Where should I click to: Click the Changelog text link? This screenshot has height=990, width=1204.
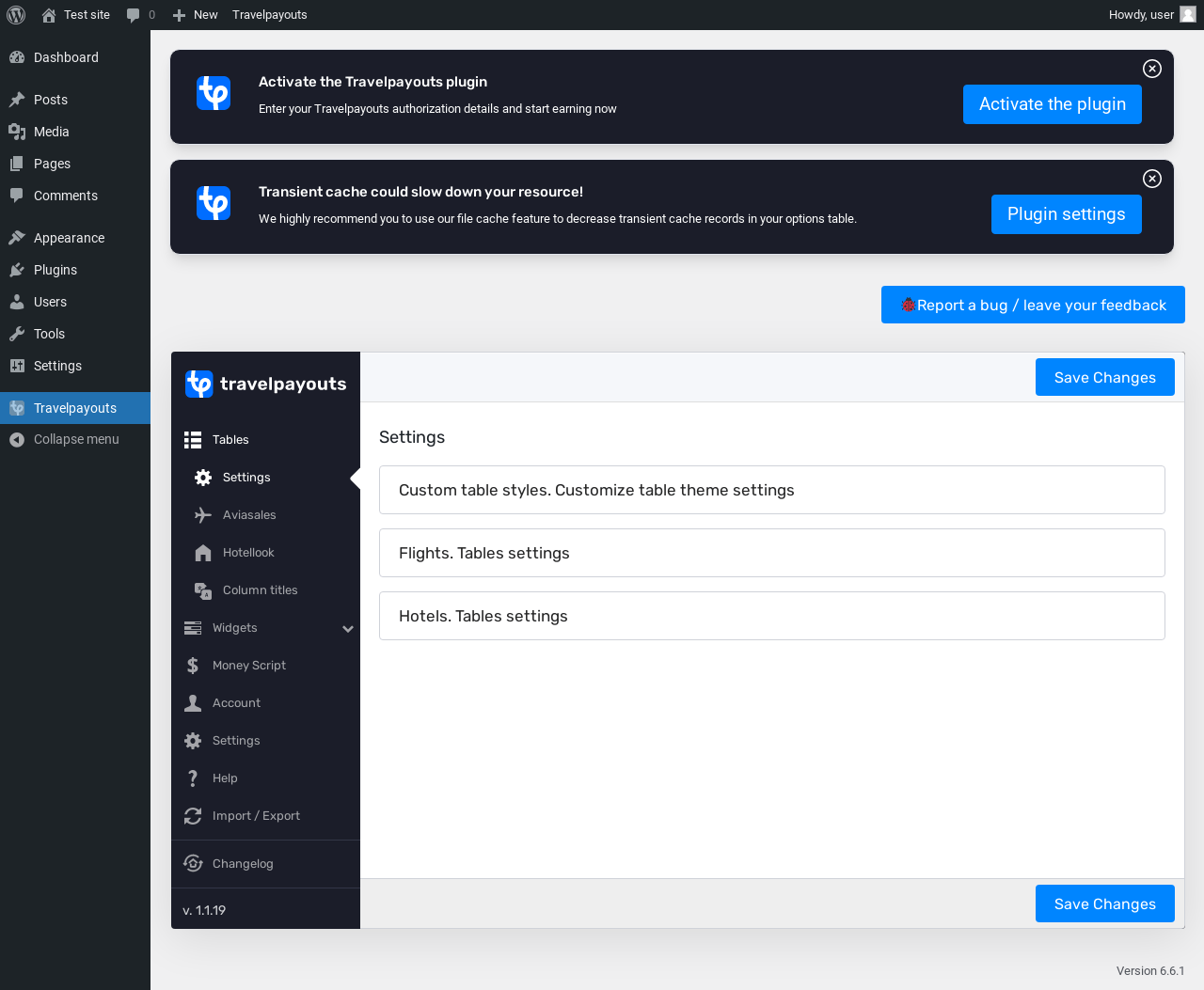click(243, 864)
